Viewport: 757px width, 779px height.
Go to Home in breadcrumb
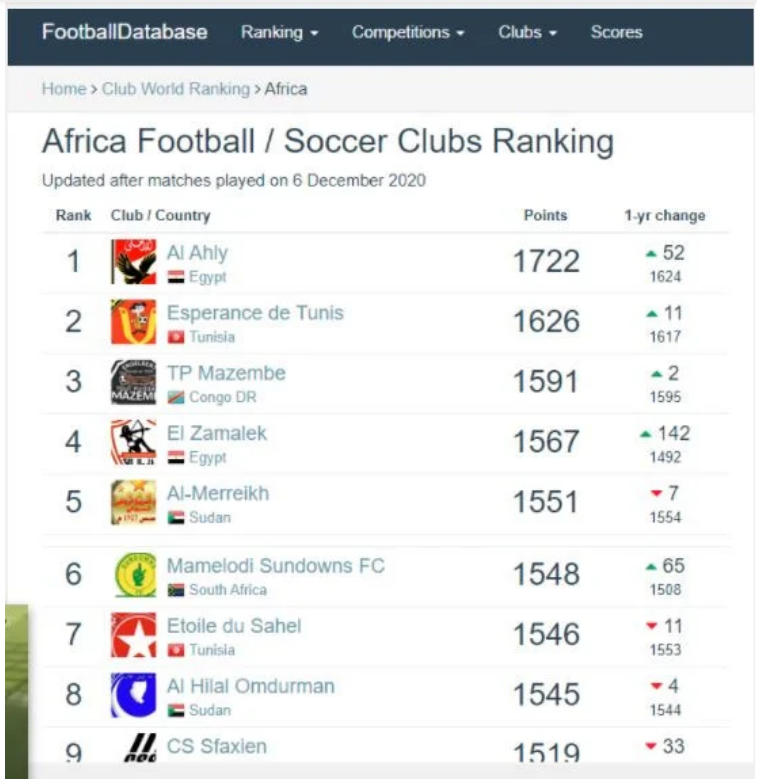point(63,89)
